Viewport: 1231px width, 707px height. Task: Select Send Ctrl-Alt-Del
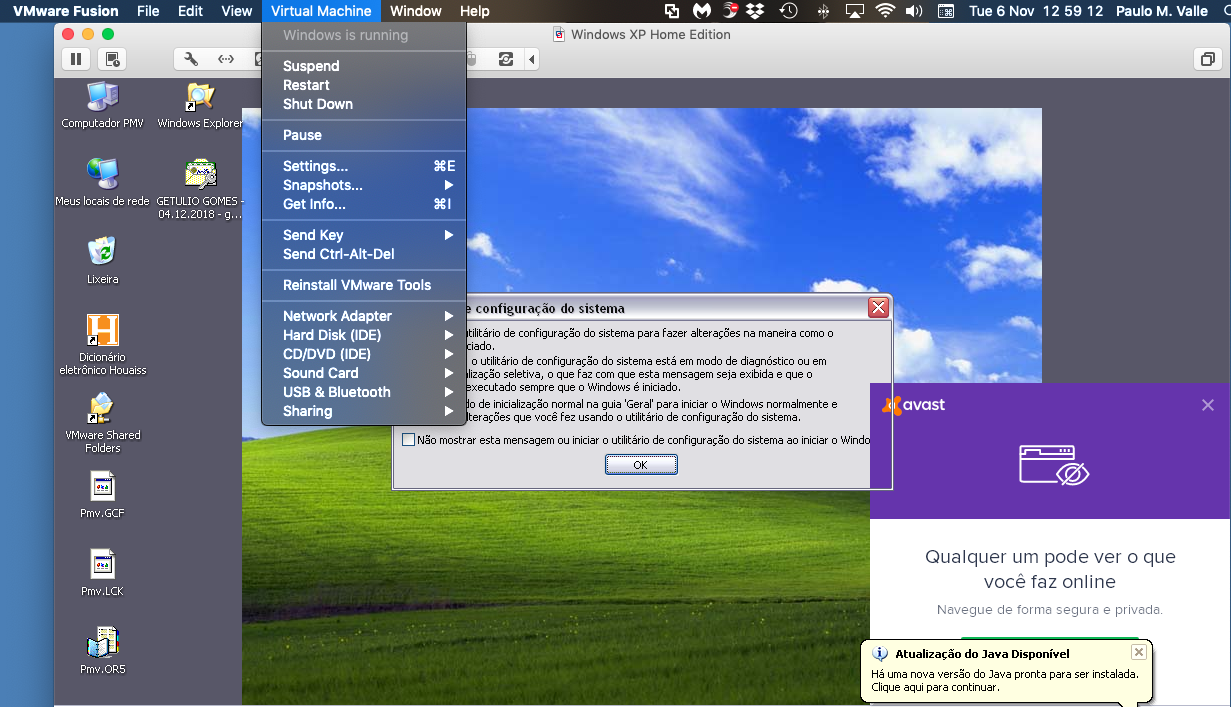(x=364, y=254)
